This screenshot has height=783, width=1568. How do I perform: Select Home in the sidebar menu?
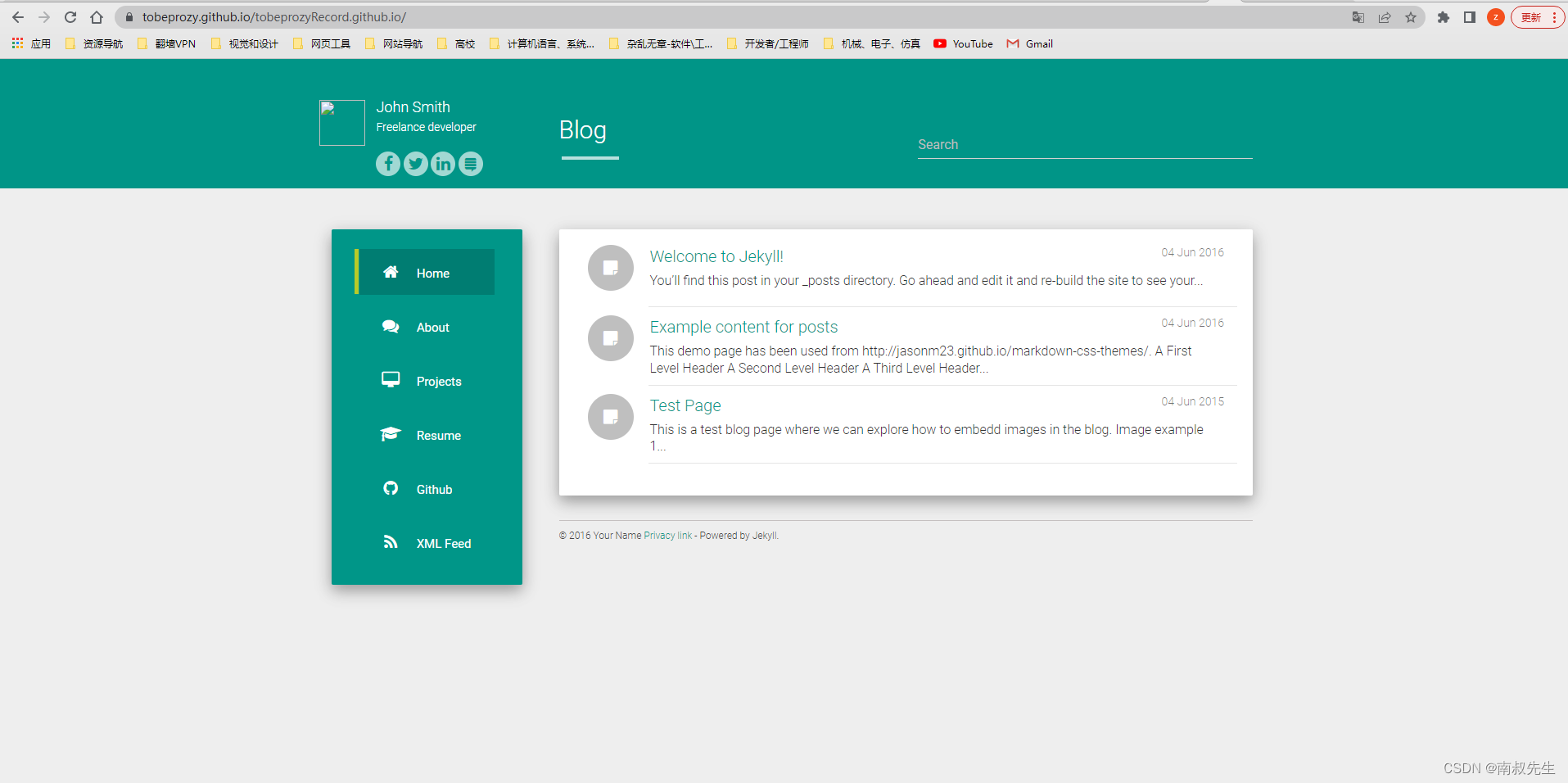425,272
